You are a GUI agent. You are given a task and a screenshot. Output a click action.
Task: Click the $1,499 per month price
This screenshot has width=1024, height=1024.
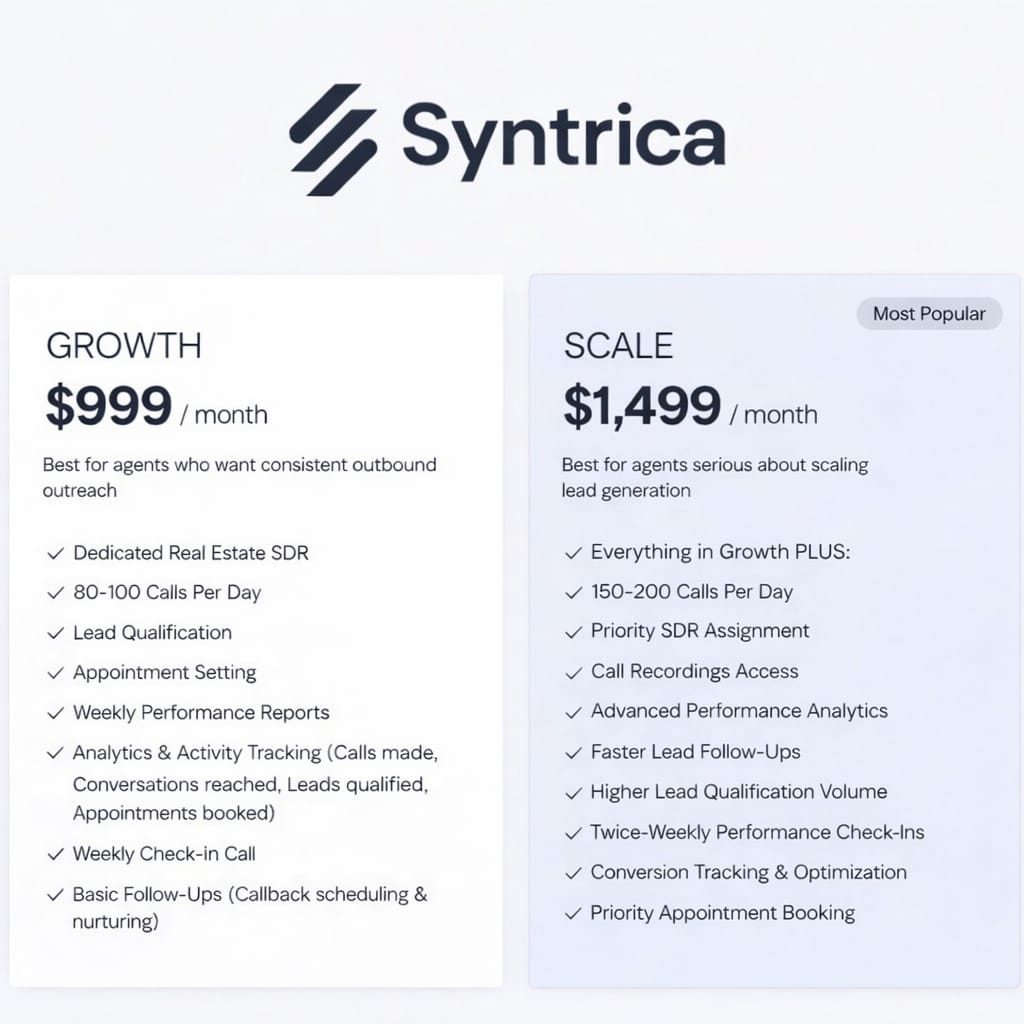690,408
